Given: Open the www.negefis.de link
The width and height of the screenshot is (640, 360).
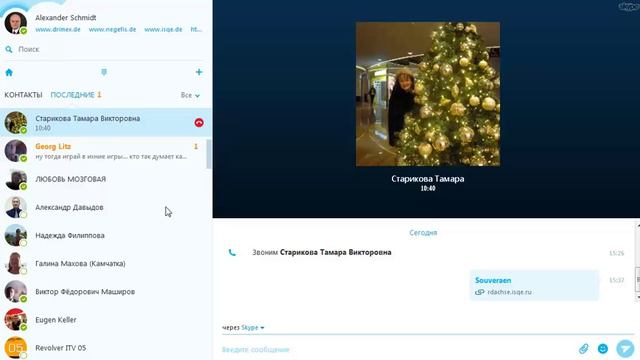Looking at the screenshot, I should (112, 29).
